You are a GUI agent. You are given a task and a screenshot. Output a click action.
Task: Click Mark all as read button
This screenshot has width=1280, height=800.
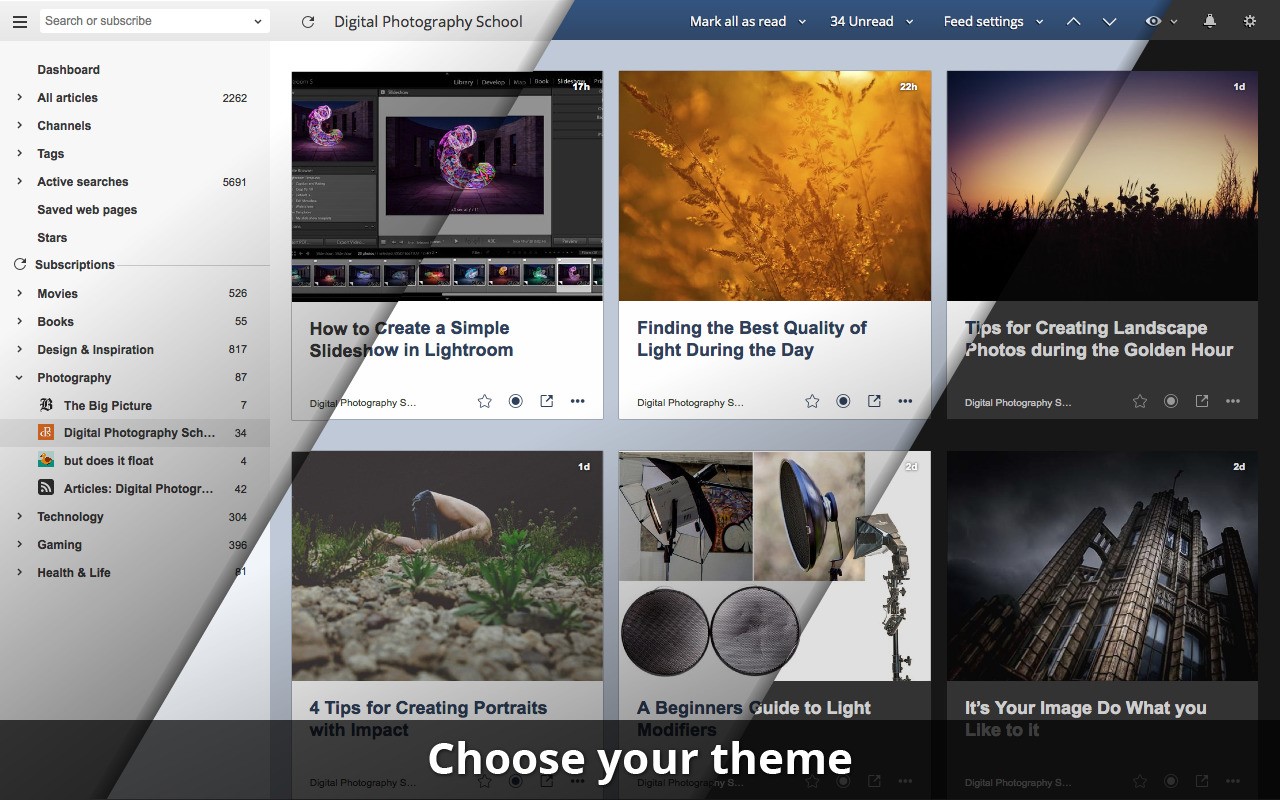738,21
